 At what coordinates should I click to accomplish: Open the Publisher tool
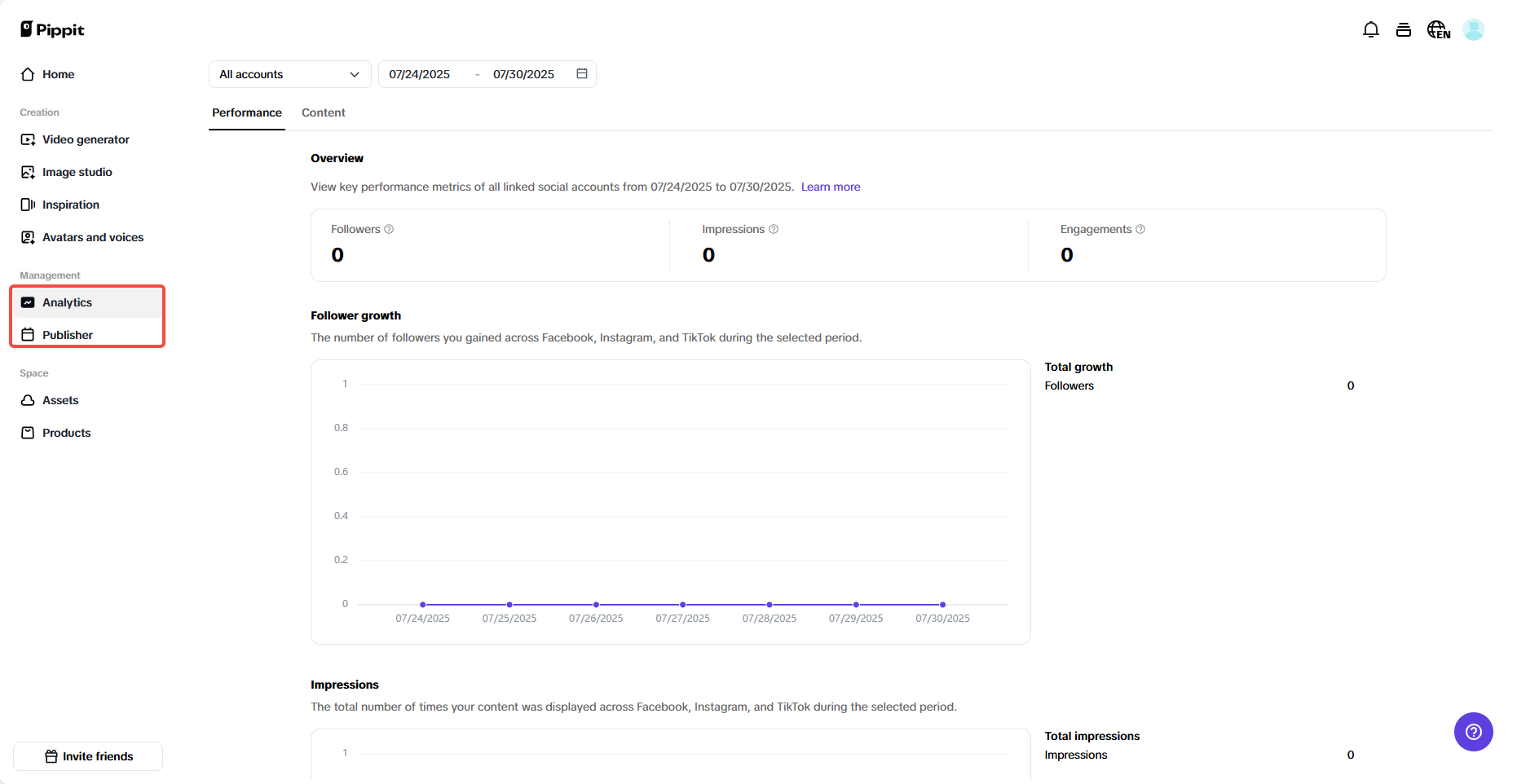pyautogui.click(x=67, y=334)
